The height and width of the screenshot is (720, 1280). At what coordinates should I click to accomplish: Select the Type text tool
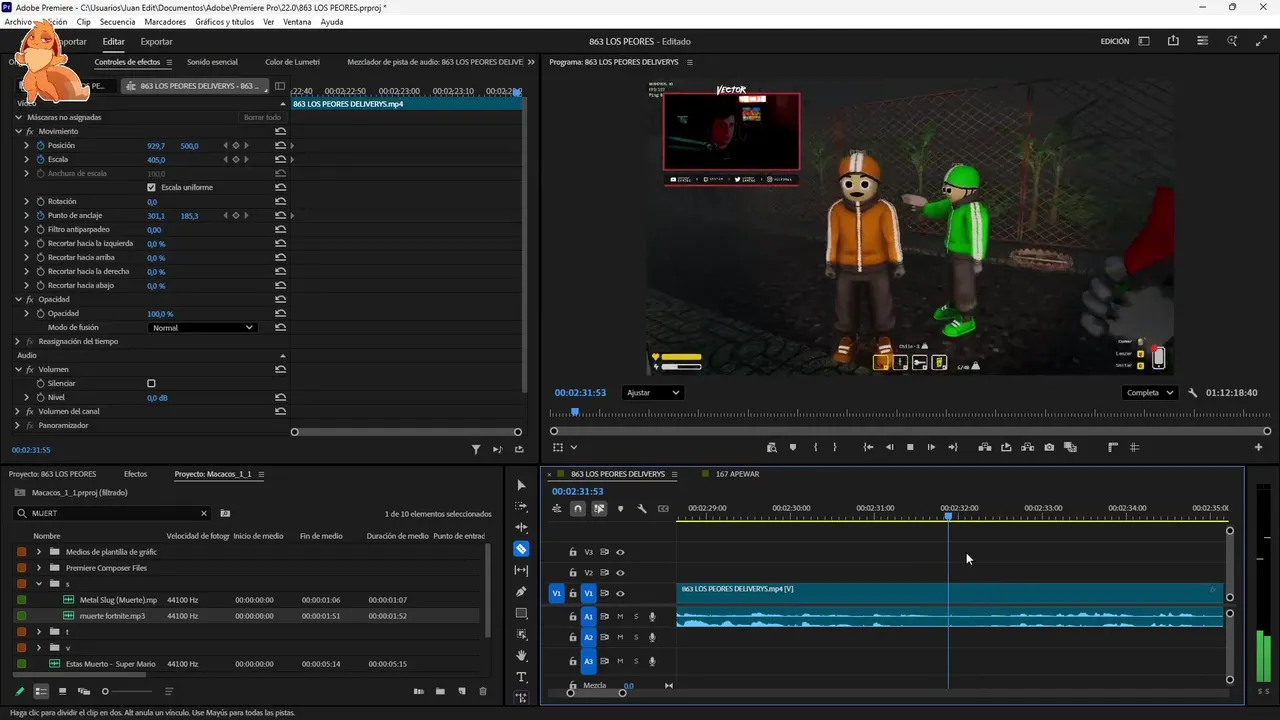point(521,677)
